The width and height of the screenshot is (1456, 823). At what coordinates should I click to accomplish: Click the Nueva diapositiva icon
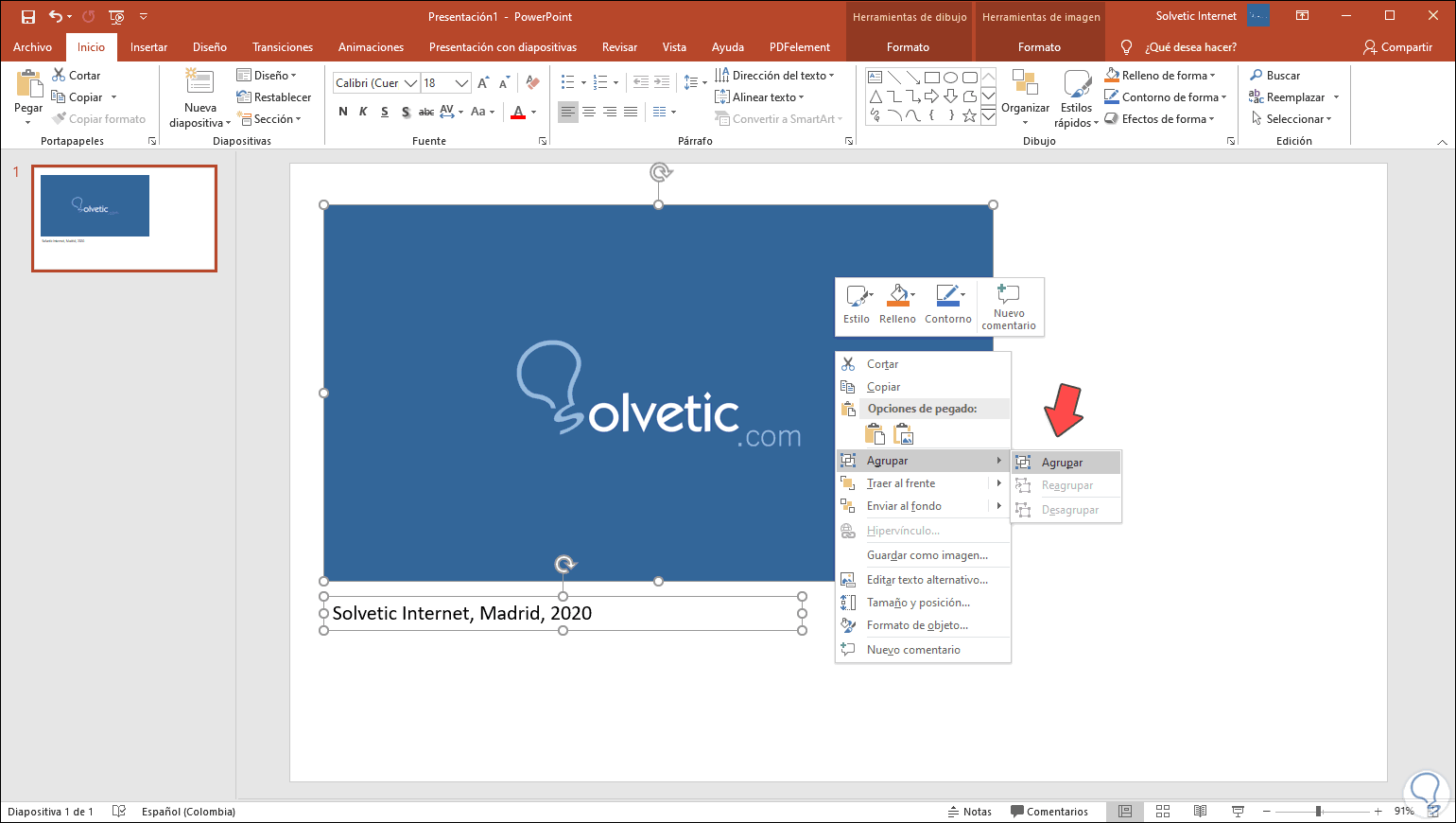click(199, 83)
